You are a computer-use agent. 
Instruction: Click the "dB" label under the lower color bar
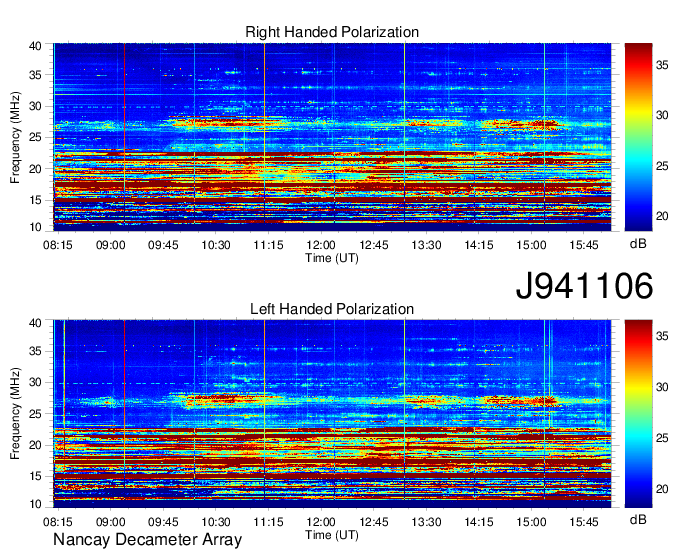pos(638,519)
